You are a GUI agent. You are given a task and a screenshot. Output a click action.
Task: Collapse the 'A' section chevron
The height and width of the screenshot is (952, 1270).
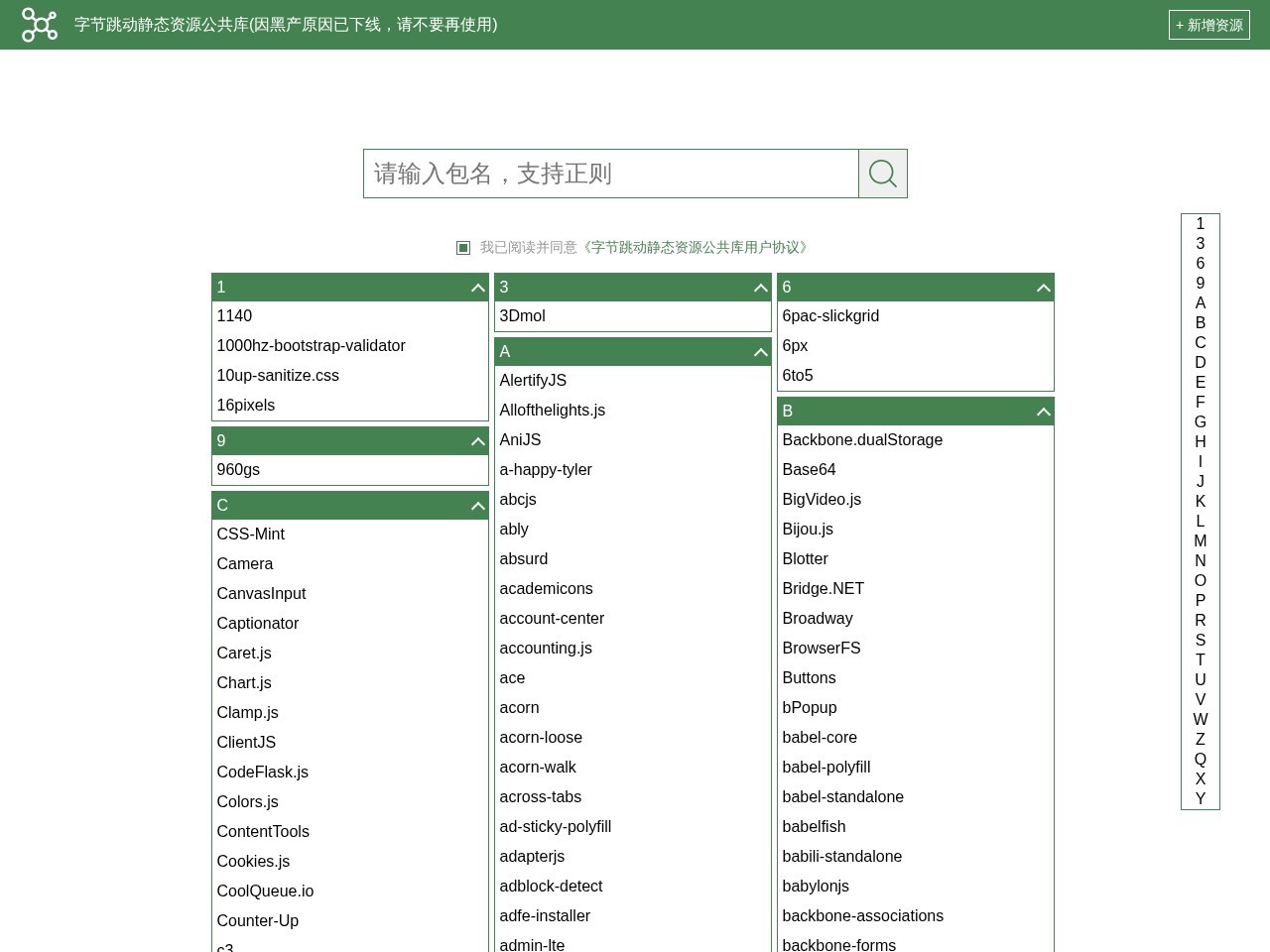pyautogui.click(x=760, y=352)
